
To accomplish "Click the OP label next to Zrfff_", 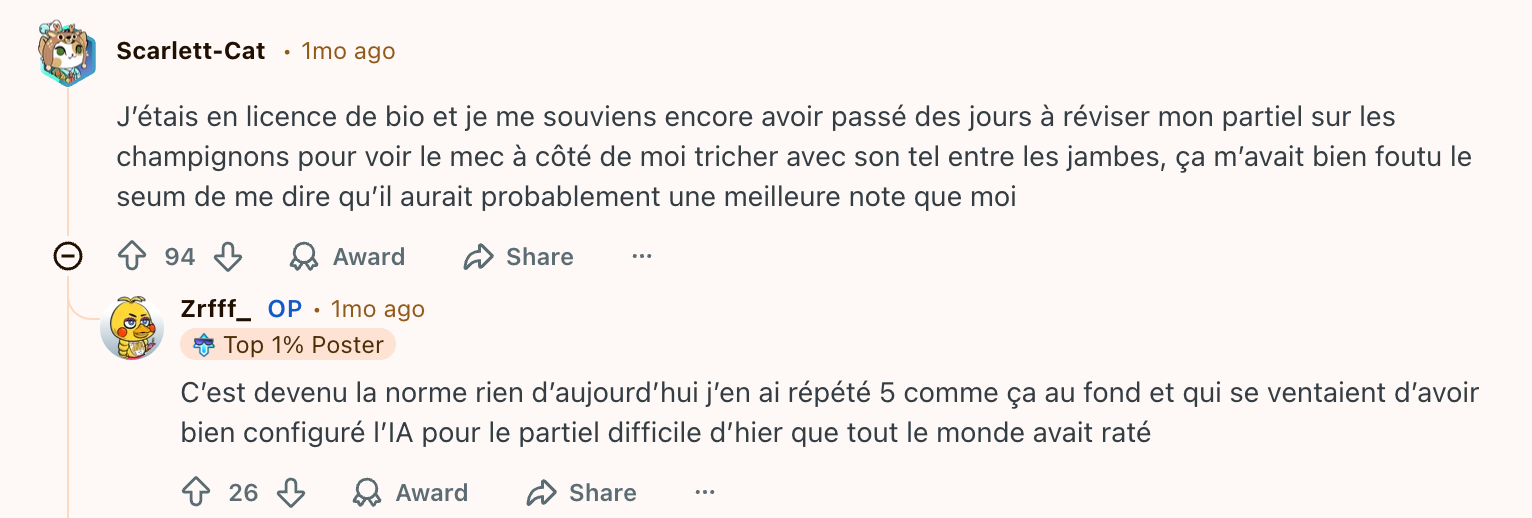I will coord(285,309).
